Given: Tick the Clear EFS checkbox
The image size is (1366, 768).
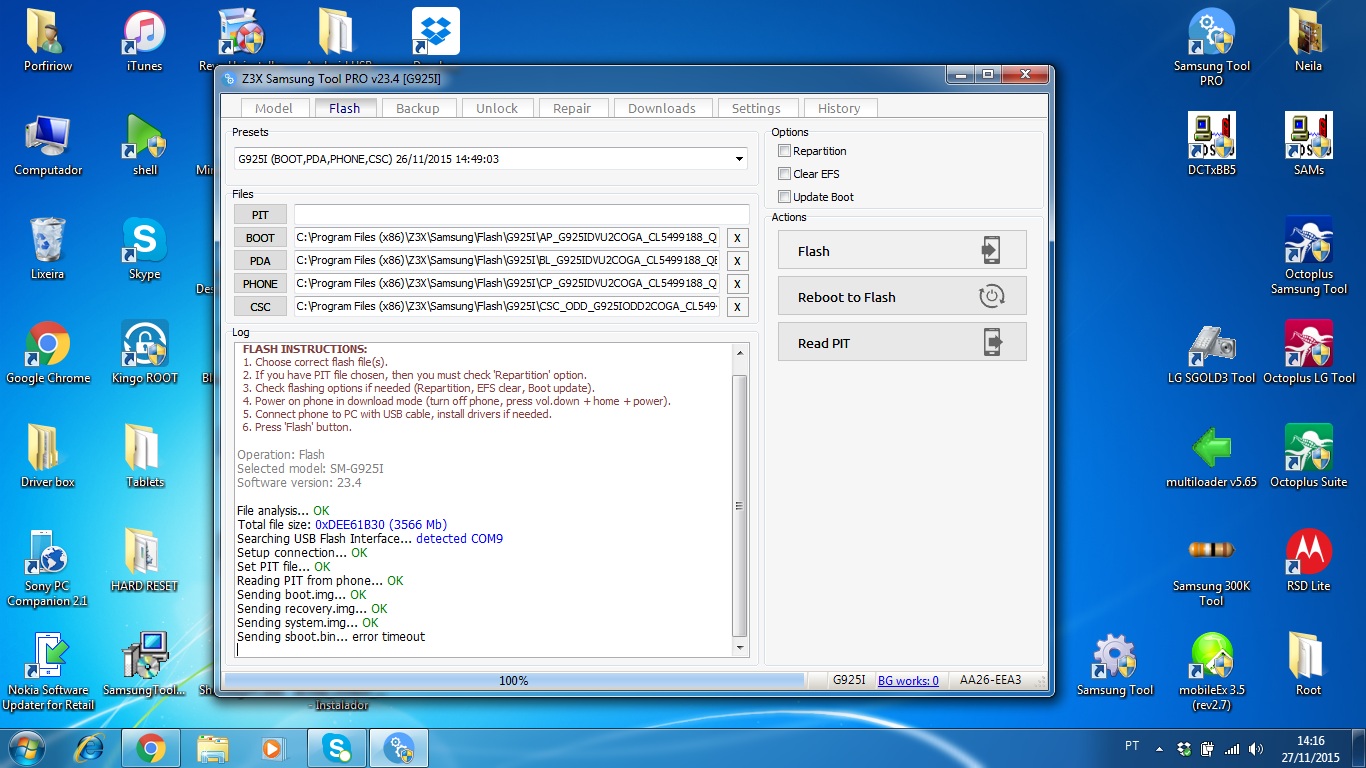Looking at the screenshot, I should point(784,174).
